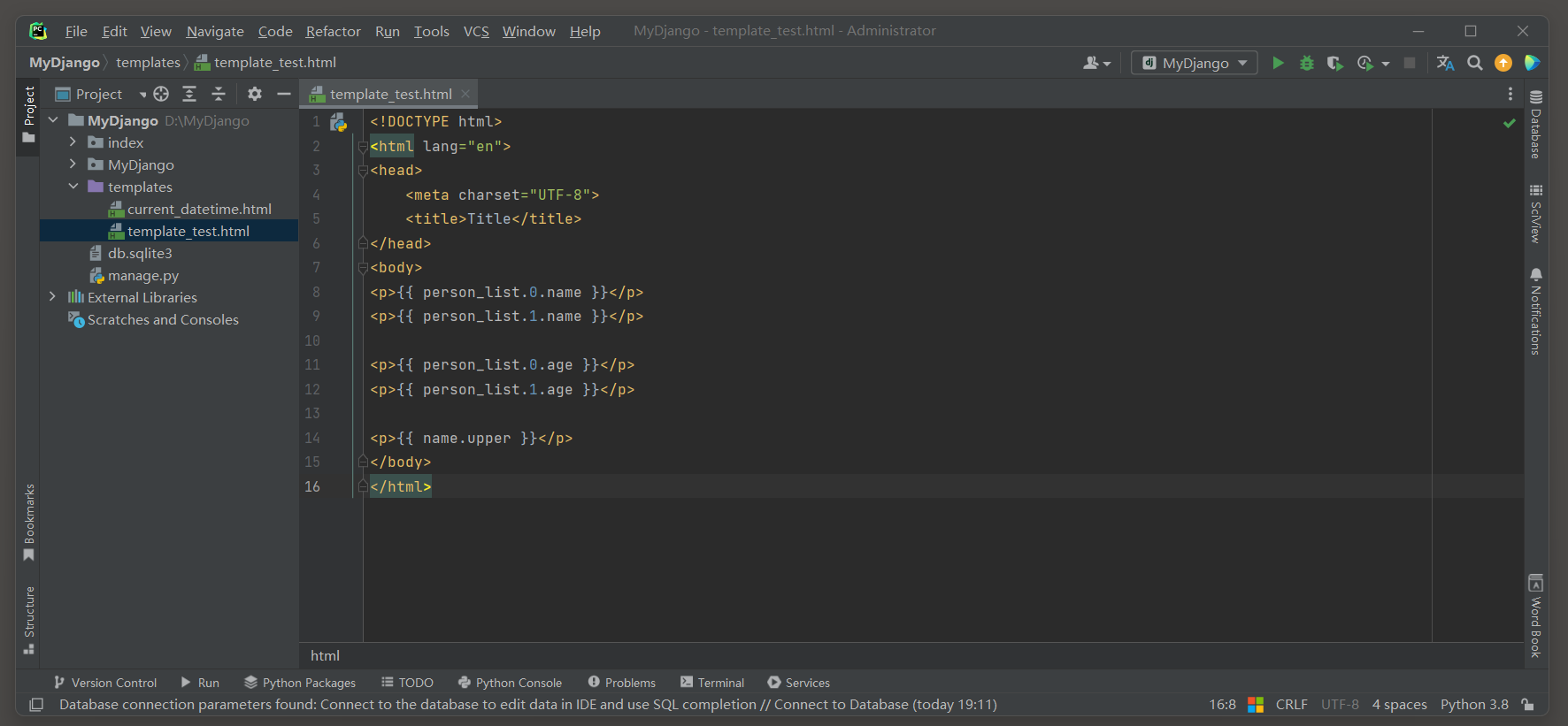Open the user account icon
Image resolution: width=1568 pixels, height=726 pixels.
(x=1096, y=63)
